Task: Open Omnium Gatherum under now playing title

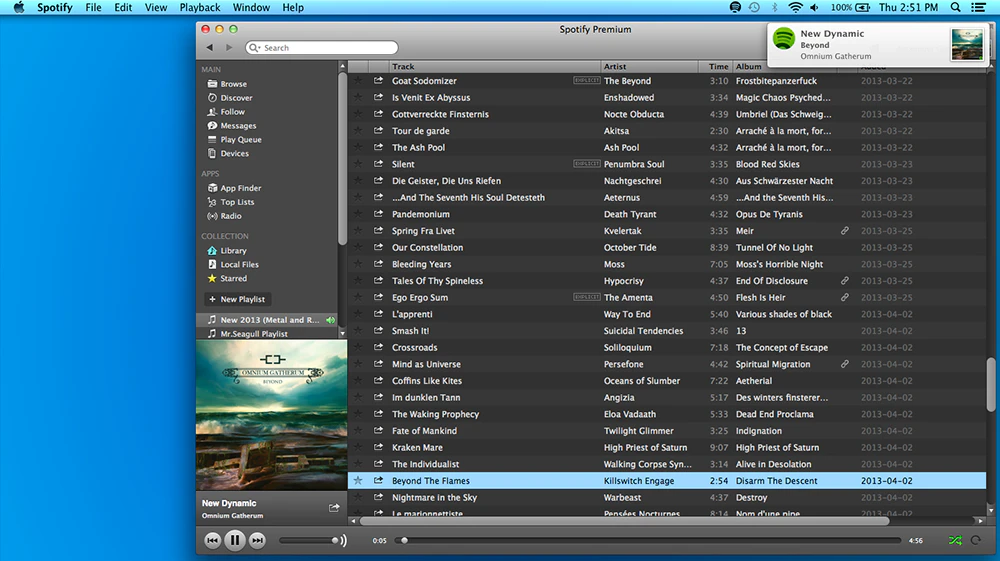Action: point(232,516)
